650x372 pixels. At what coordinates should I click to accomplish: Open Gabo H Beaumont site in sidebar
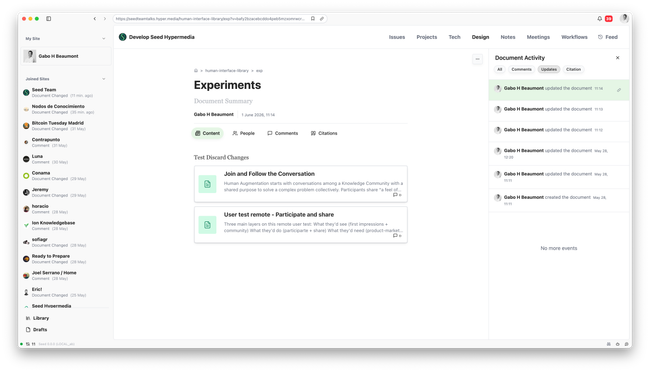click(66, 56)
